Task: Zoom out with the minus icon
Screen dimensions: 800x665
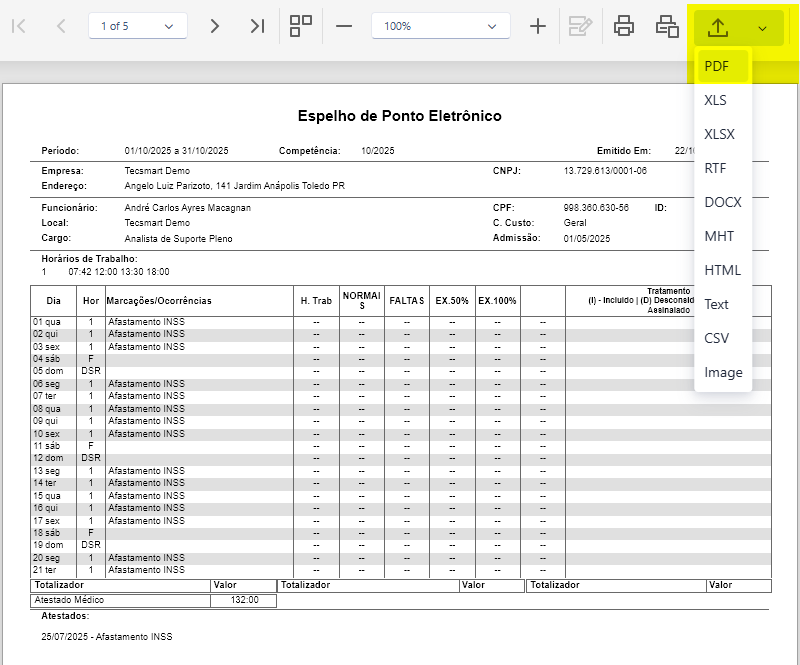Action: tap(344, 26)
